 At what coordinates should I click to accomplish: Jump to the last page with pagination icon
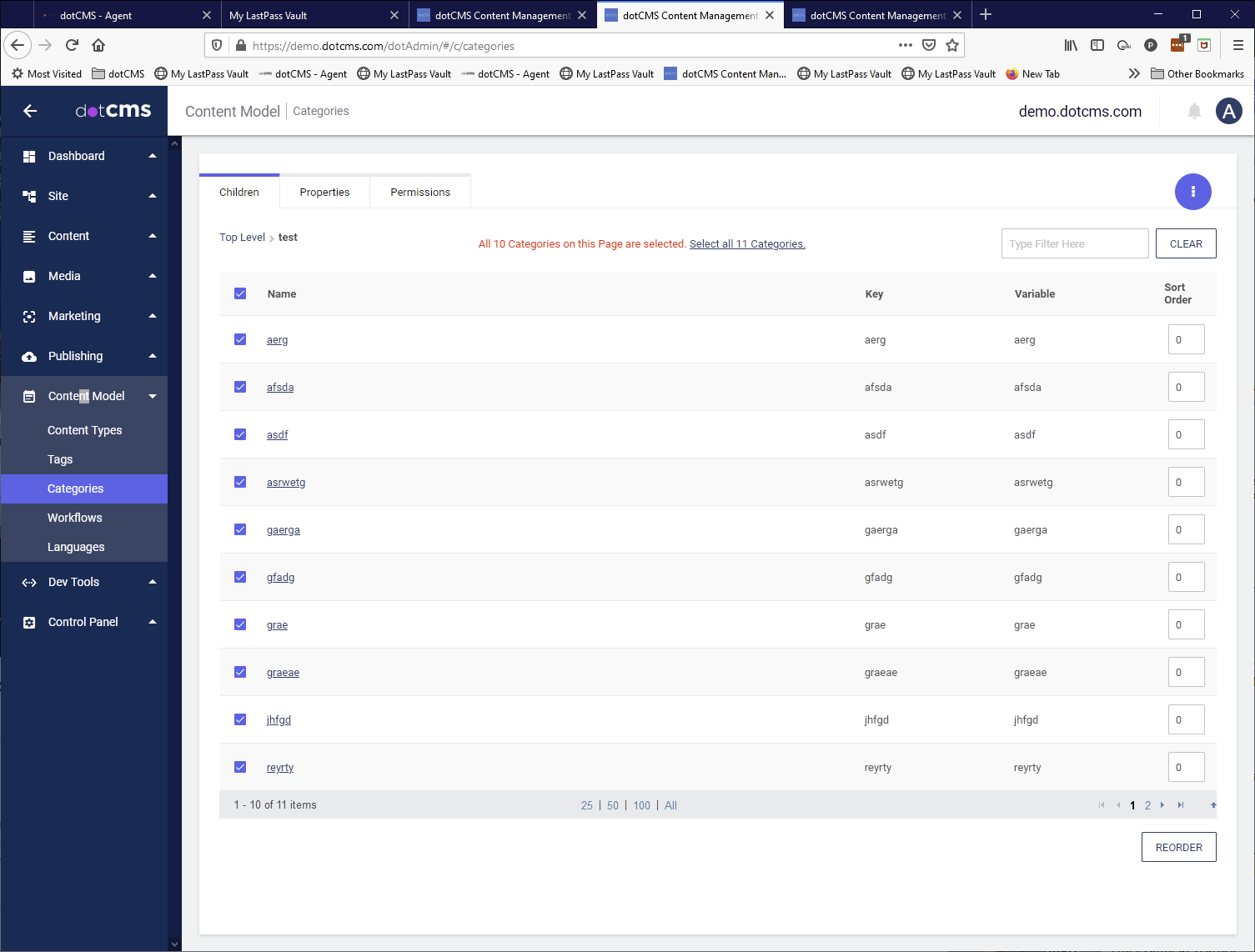coord(1181,805)
